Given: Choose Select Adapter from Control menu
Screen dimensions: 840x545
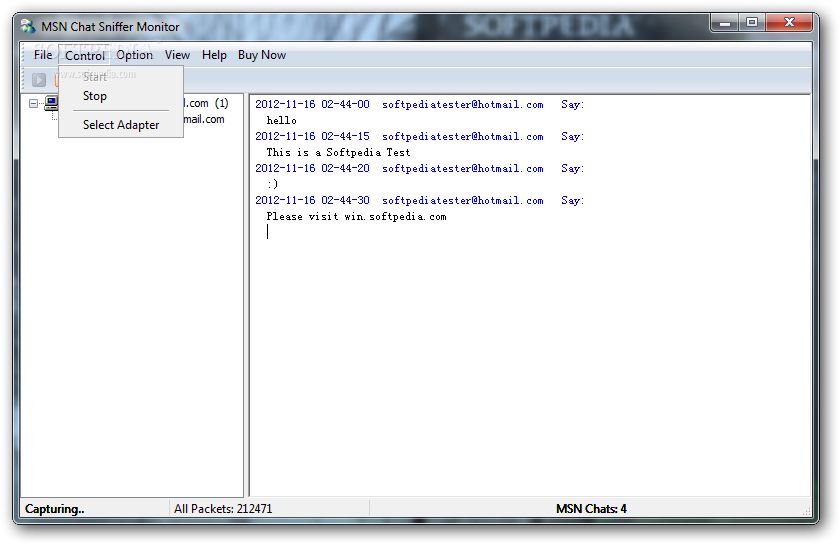Looking at the screenshot, I should click(121, 125).
